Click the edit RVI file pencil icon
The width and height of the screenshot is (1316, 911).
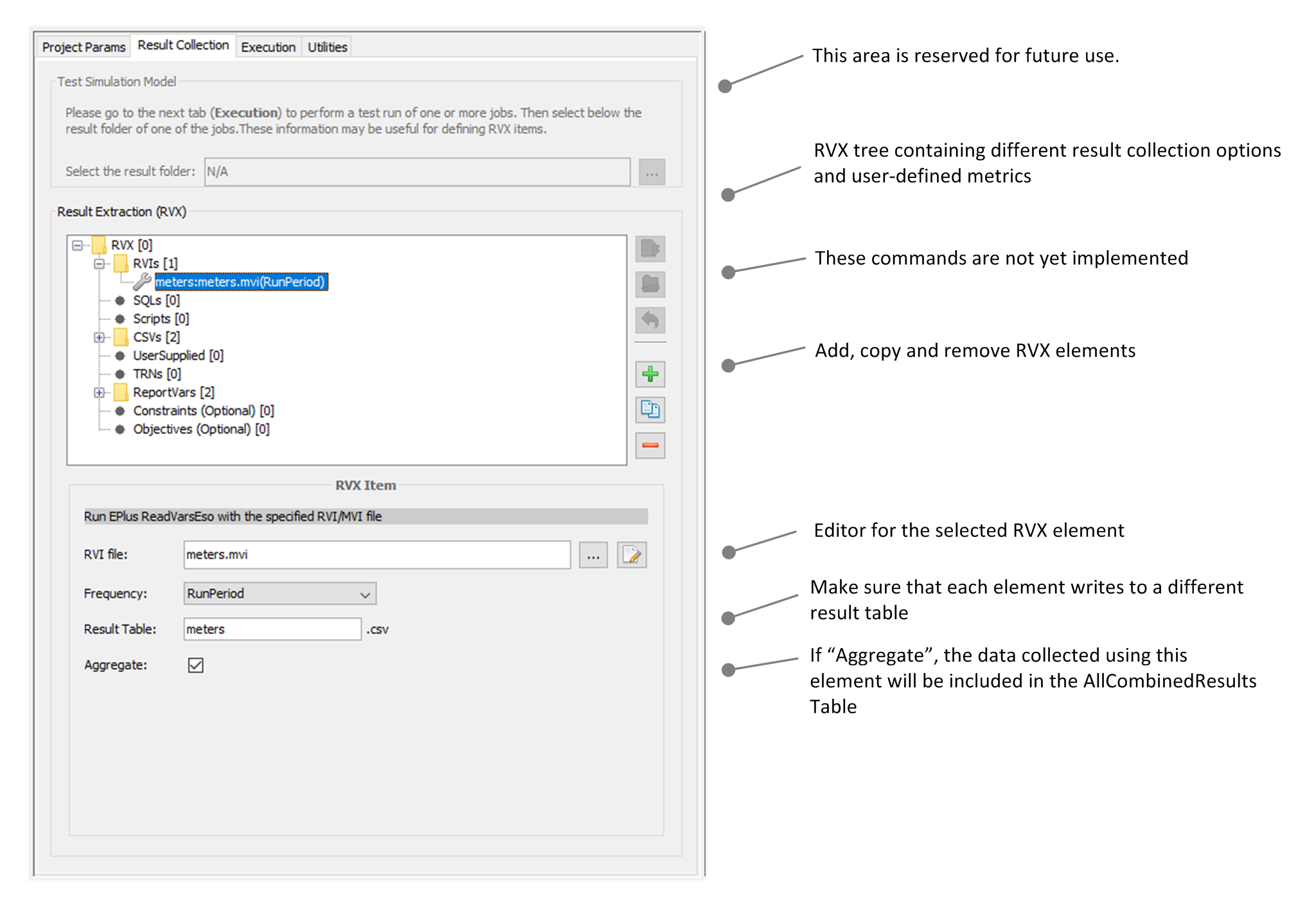(632, 555)
